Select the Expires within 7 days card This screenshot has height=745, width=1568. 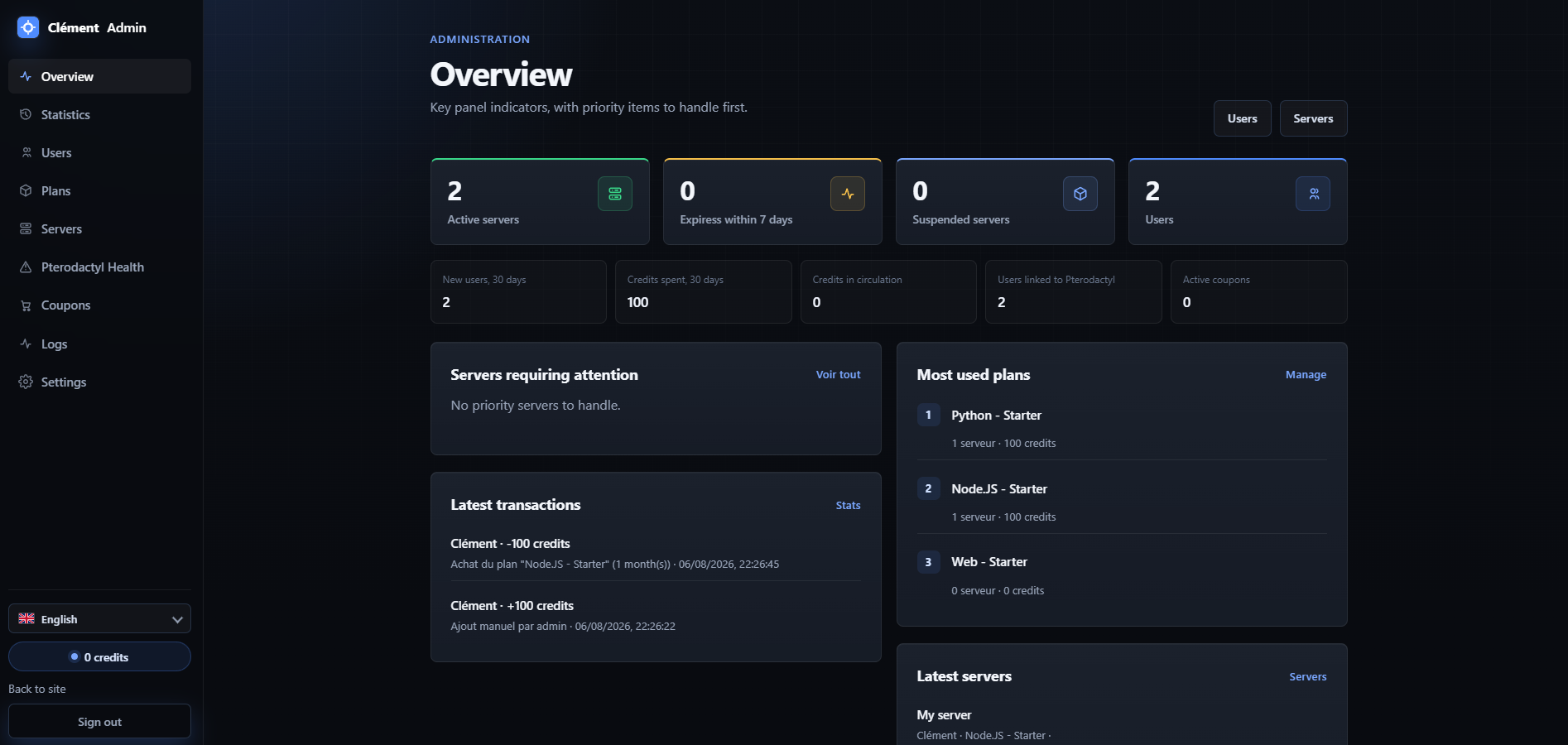click(x=772, y=201)
